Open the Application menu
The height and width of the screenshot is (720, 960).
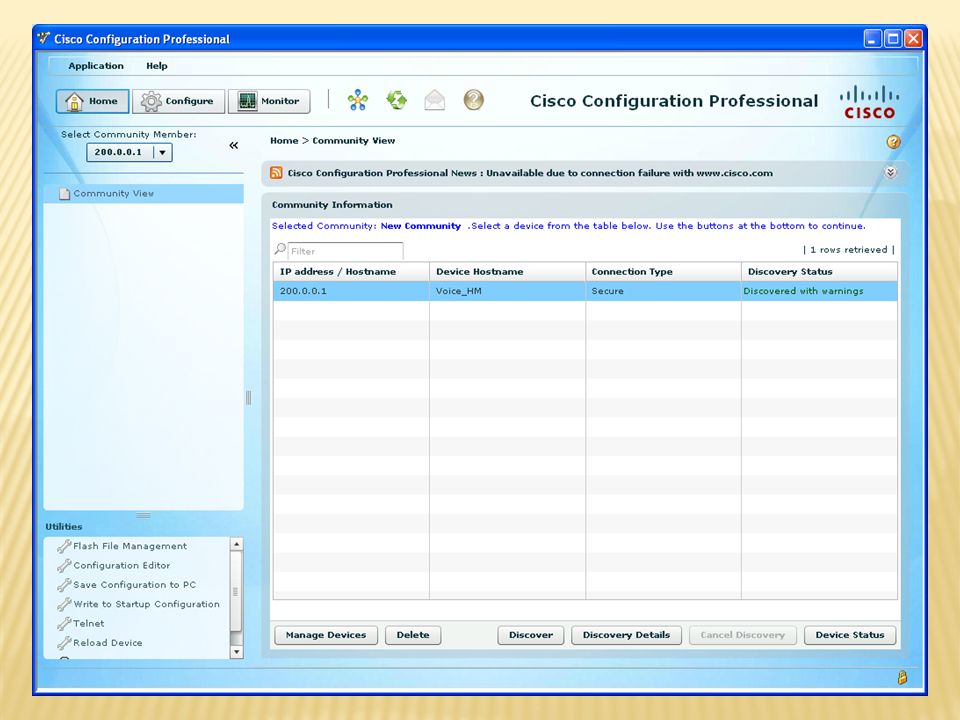pos(96,66)
